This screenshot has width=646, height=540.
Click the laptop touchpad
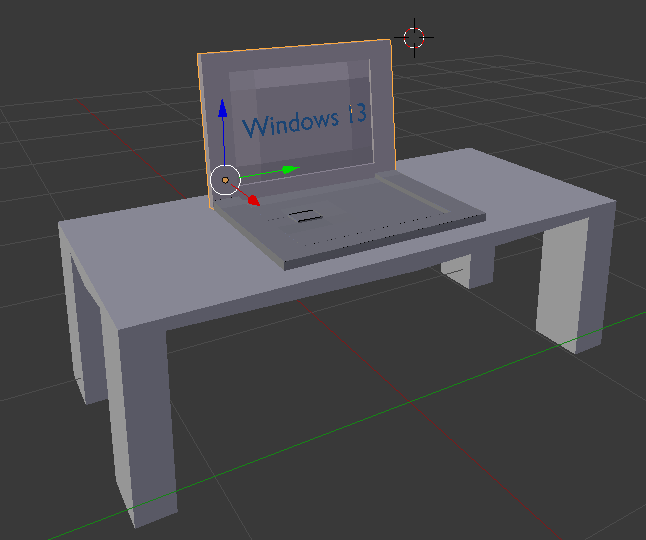tap(305, 216)
